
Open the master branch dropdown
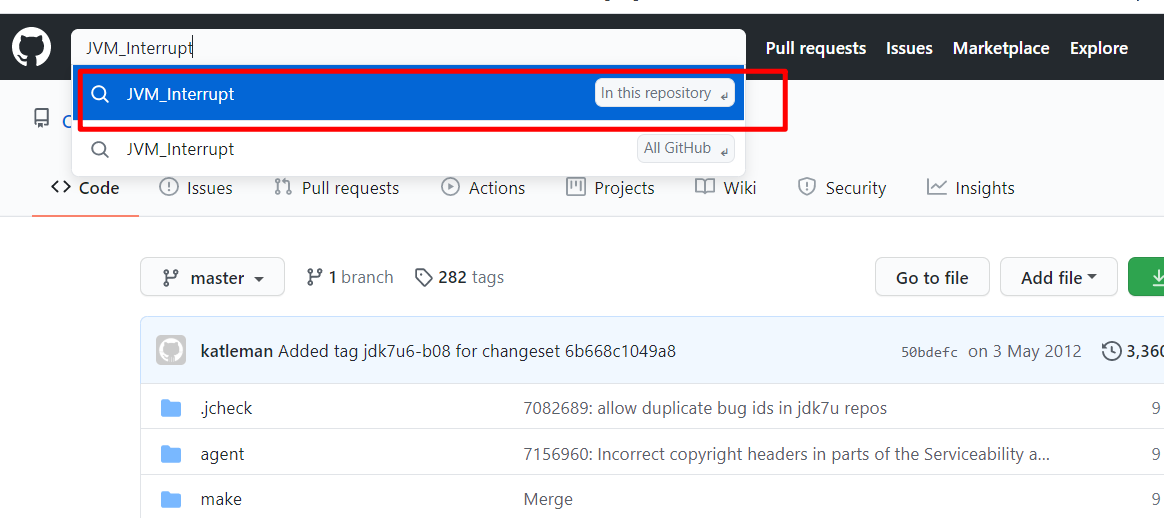[212, 277]
